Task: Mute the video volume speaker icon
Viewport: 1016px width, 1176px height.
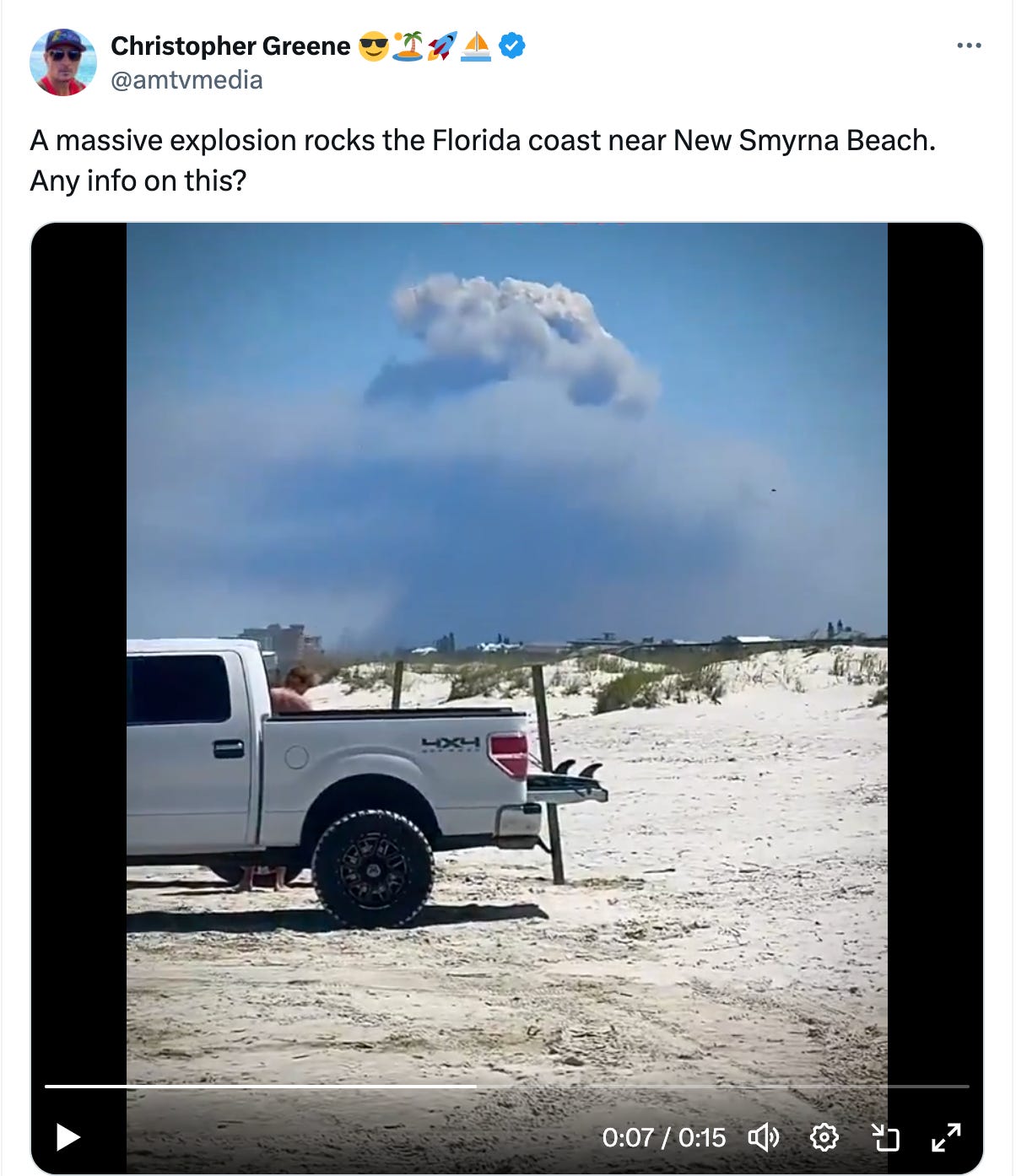Action: point(764,1137)
